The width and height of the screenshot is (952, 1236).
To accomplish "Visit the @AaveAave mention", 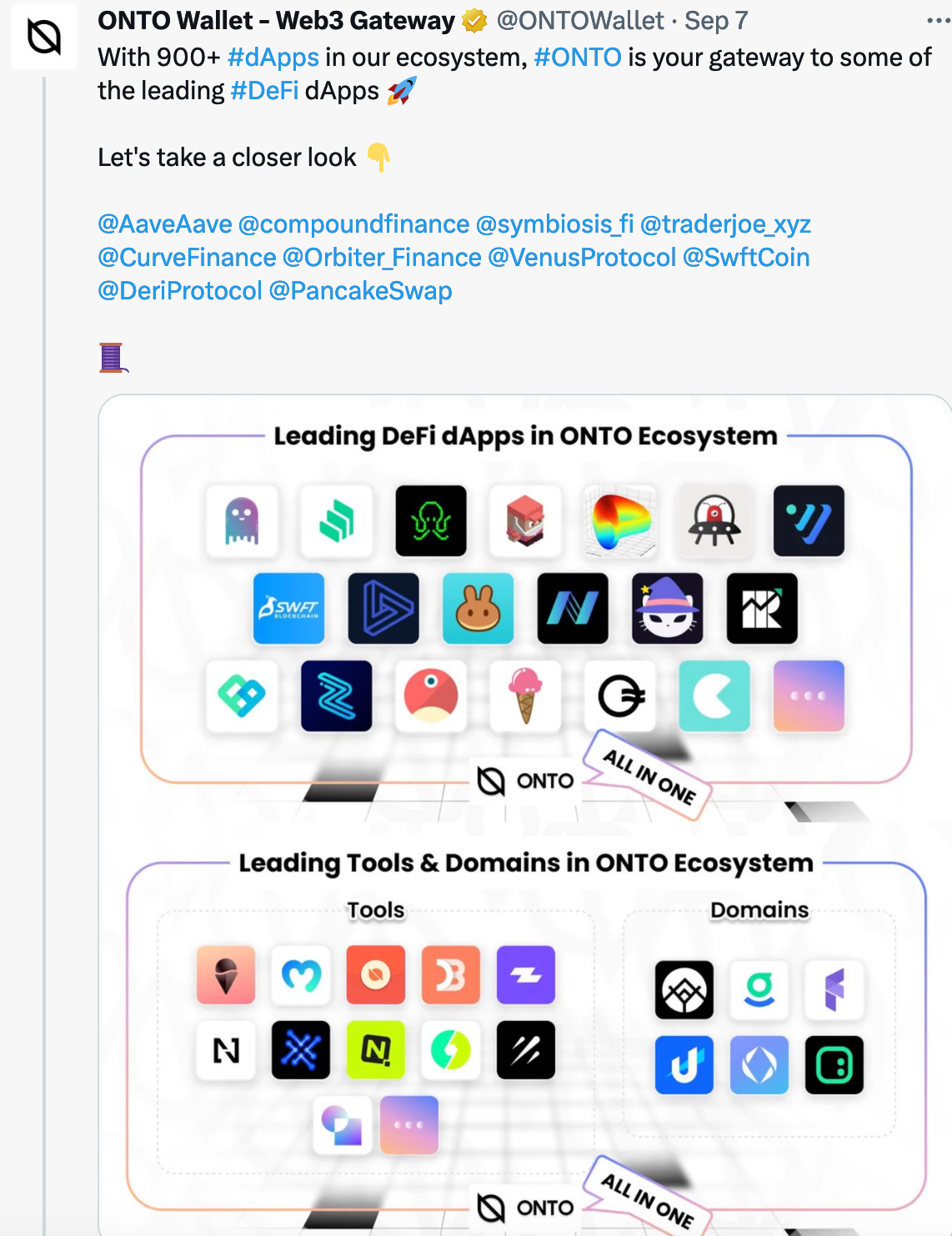I will (165, 224).
